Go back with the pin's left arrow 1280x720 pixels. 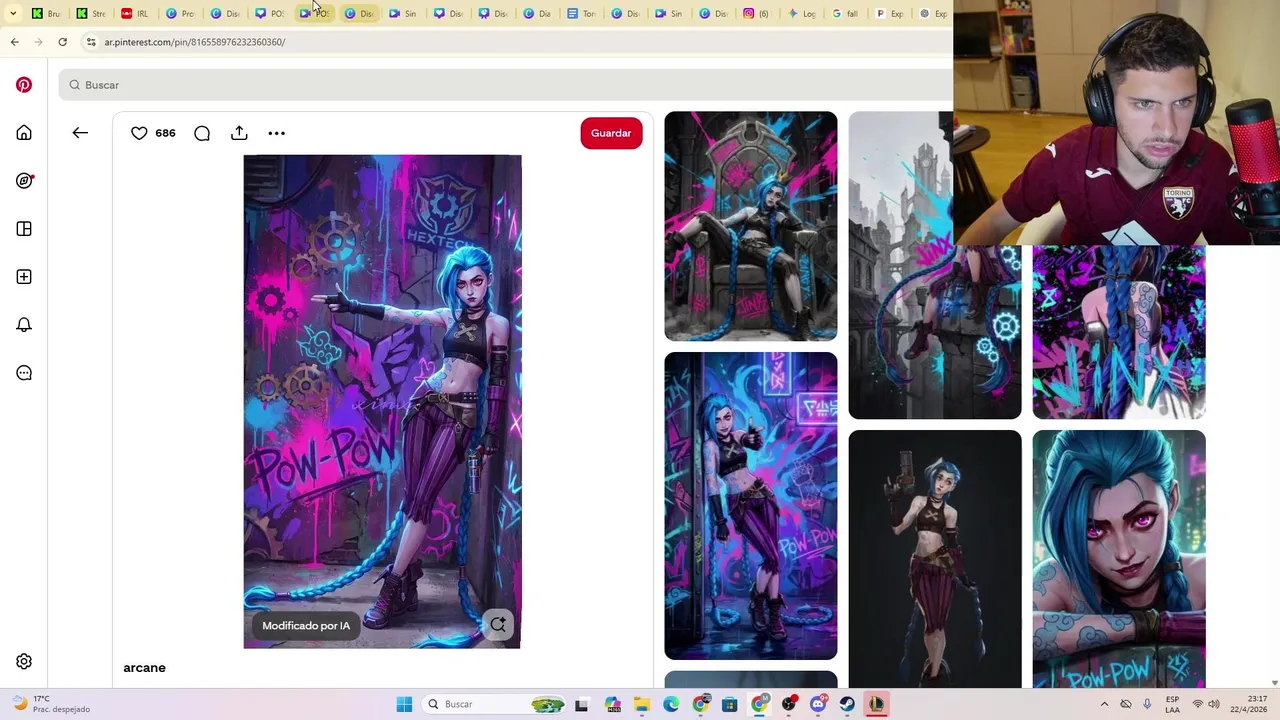80,133
